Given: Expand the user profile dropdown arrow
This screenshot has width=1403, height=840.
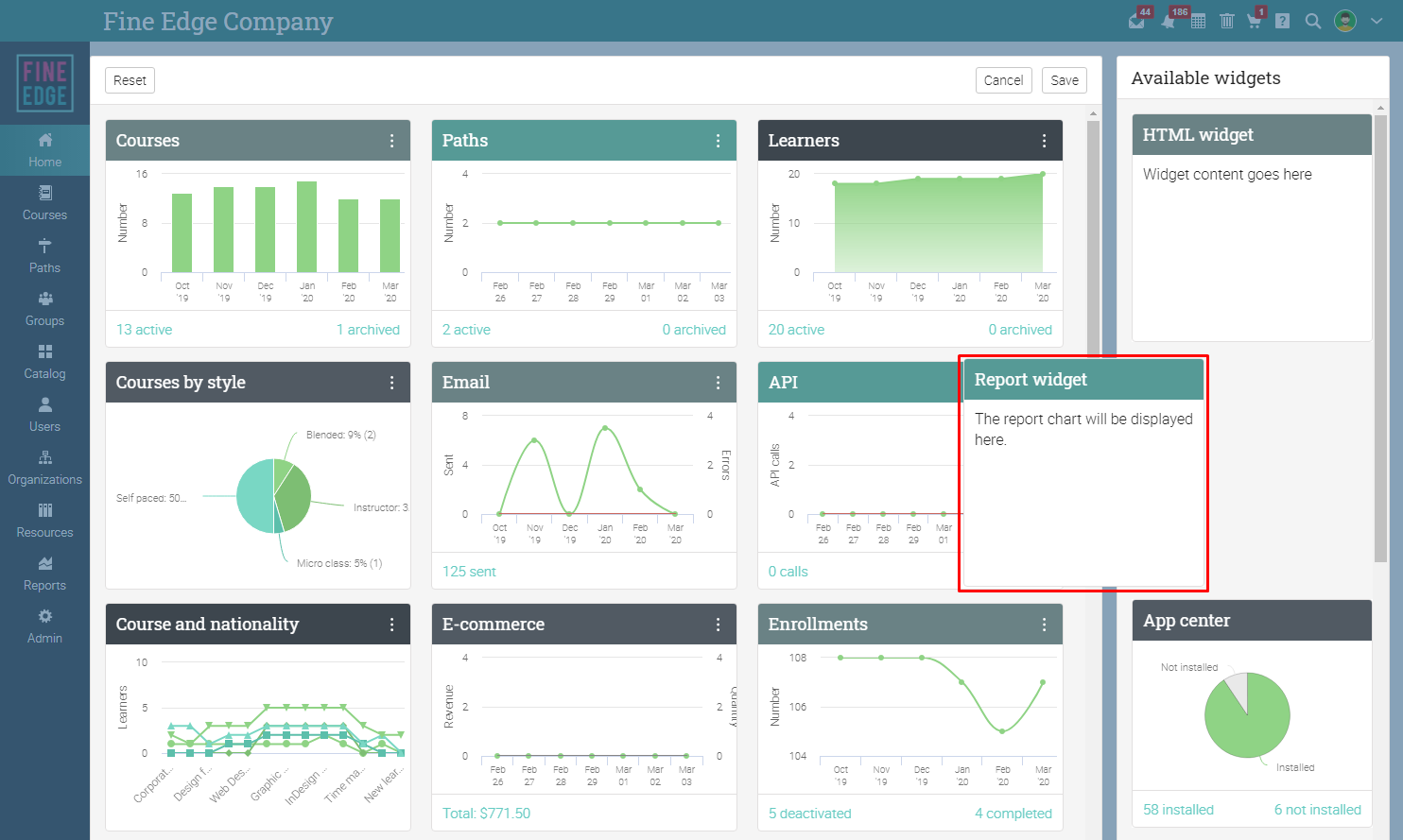Looking at the screenshot, I should [x=1377, y=21].
